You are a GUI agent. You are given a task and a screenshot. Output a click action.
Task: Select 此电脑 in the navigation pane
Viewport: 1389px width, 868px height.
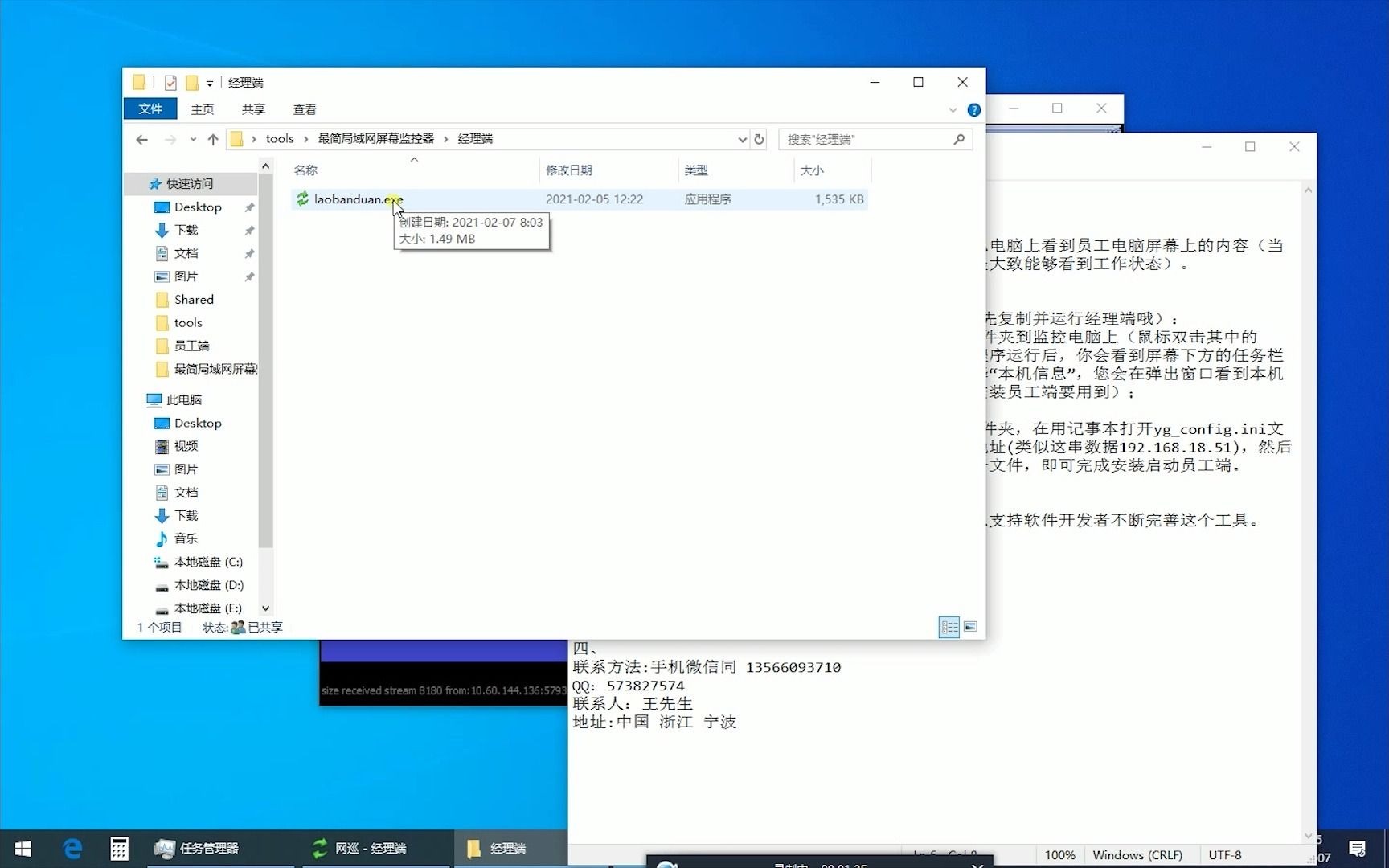(x=184, y=399)
